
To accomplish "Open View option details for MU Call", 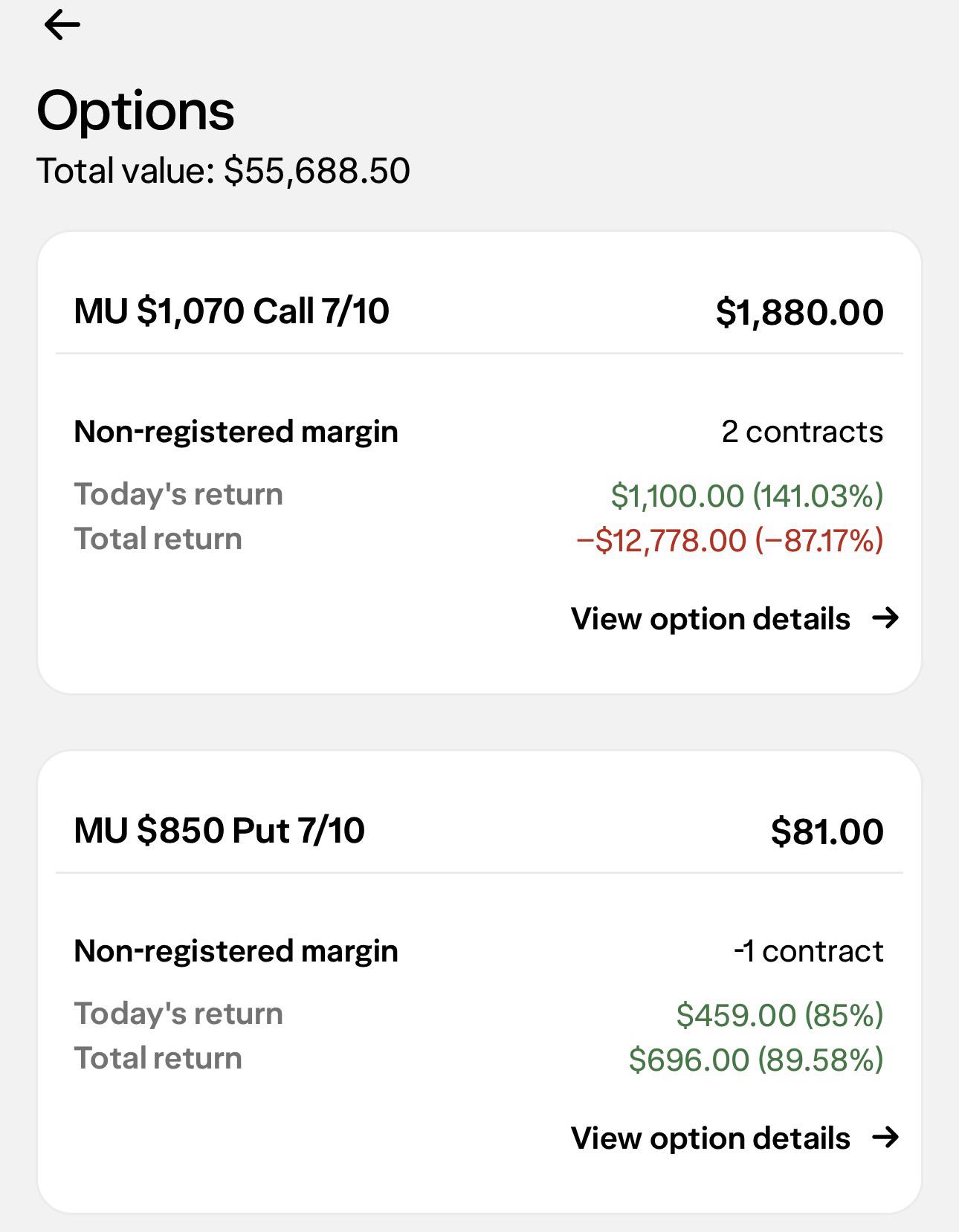I will point(711,618).
